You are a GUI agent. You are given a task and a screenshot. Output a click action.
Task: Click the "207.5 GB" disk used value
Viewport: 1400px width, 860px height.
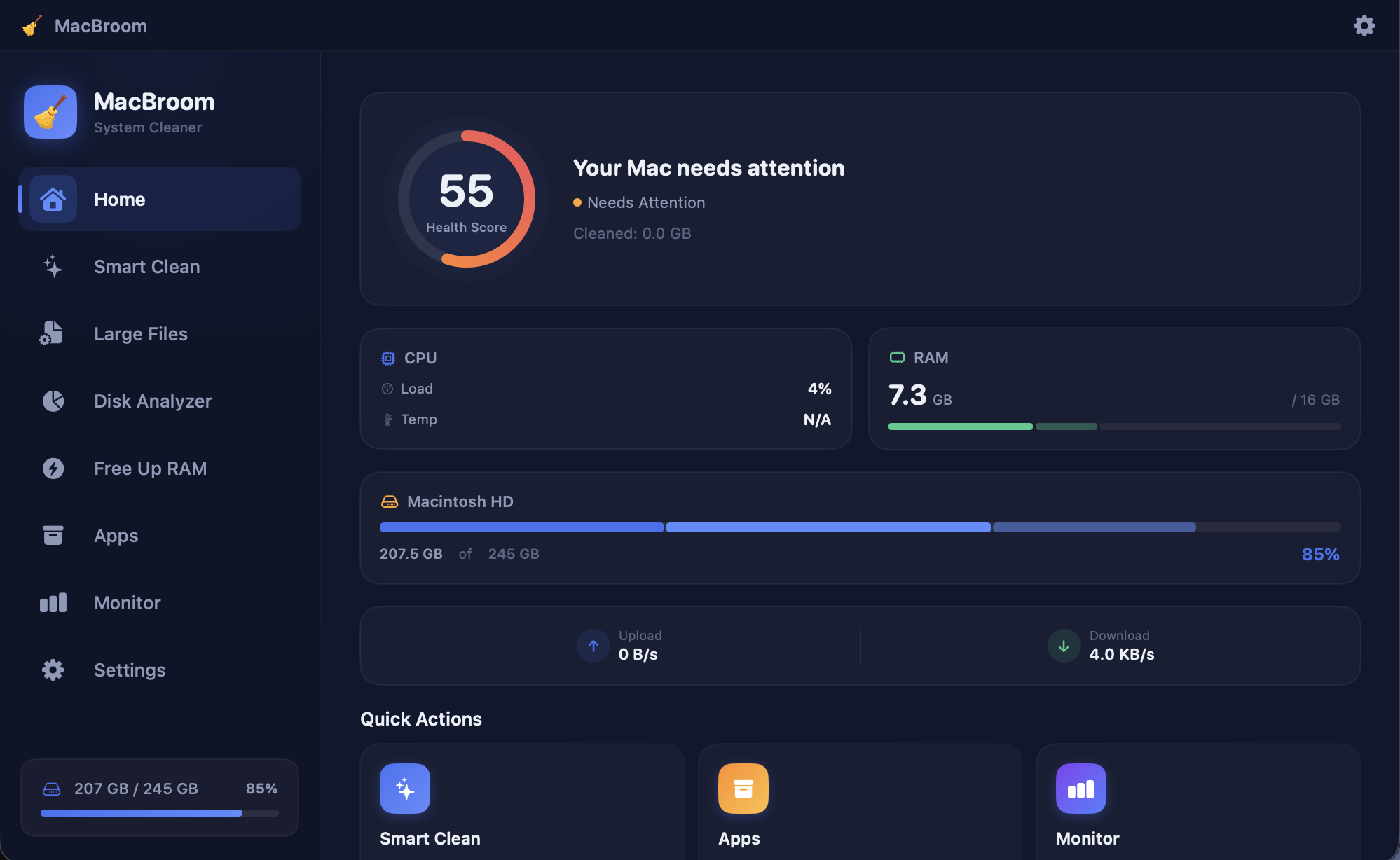[x=411, y=554]
